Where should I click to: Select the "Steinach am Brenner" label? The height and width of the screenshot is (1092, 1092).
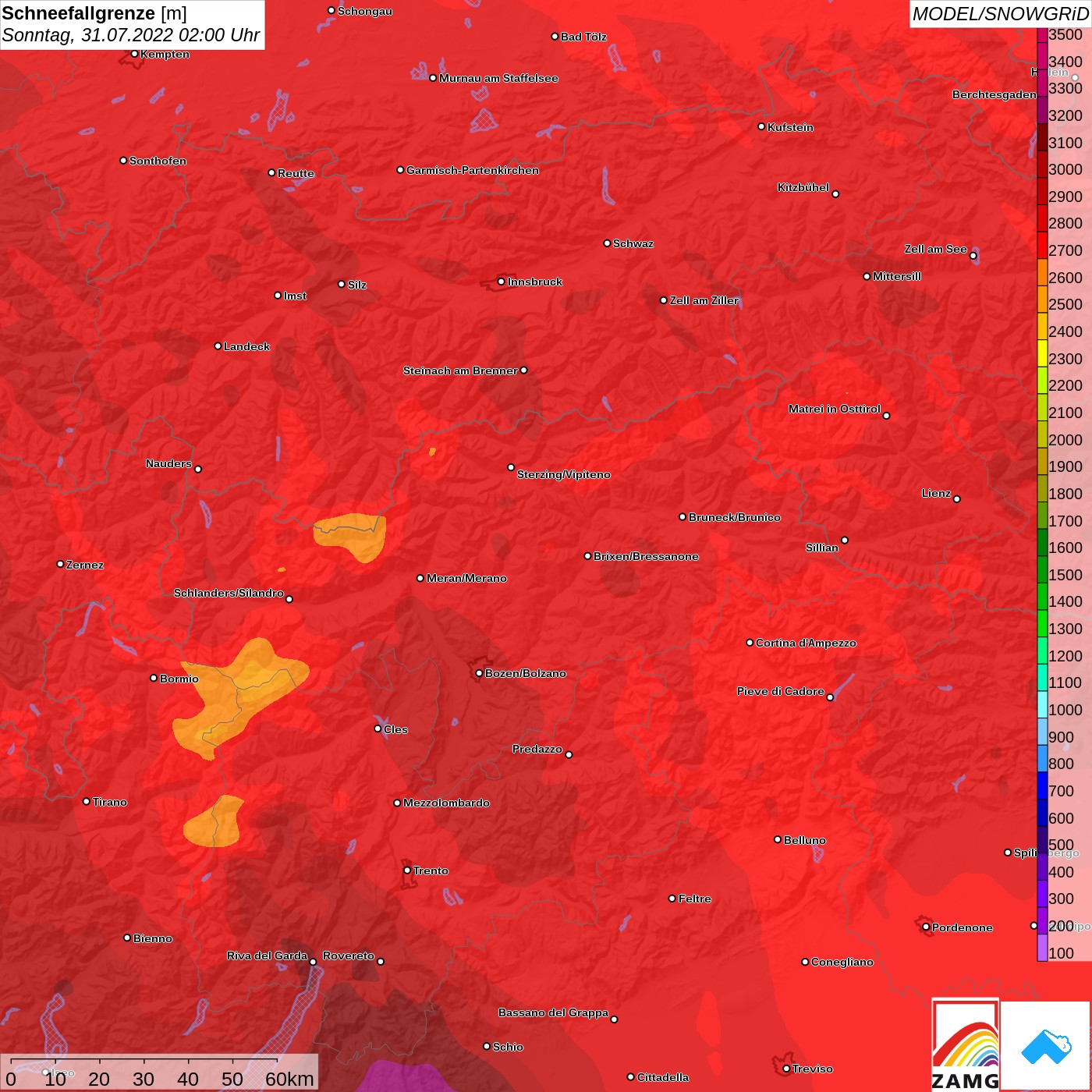460,370
